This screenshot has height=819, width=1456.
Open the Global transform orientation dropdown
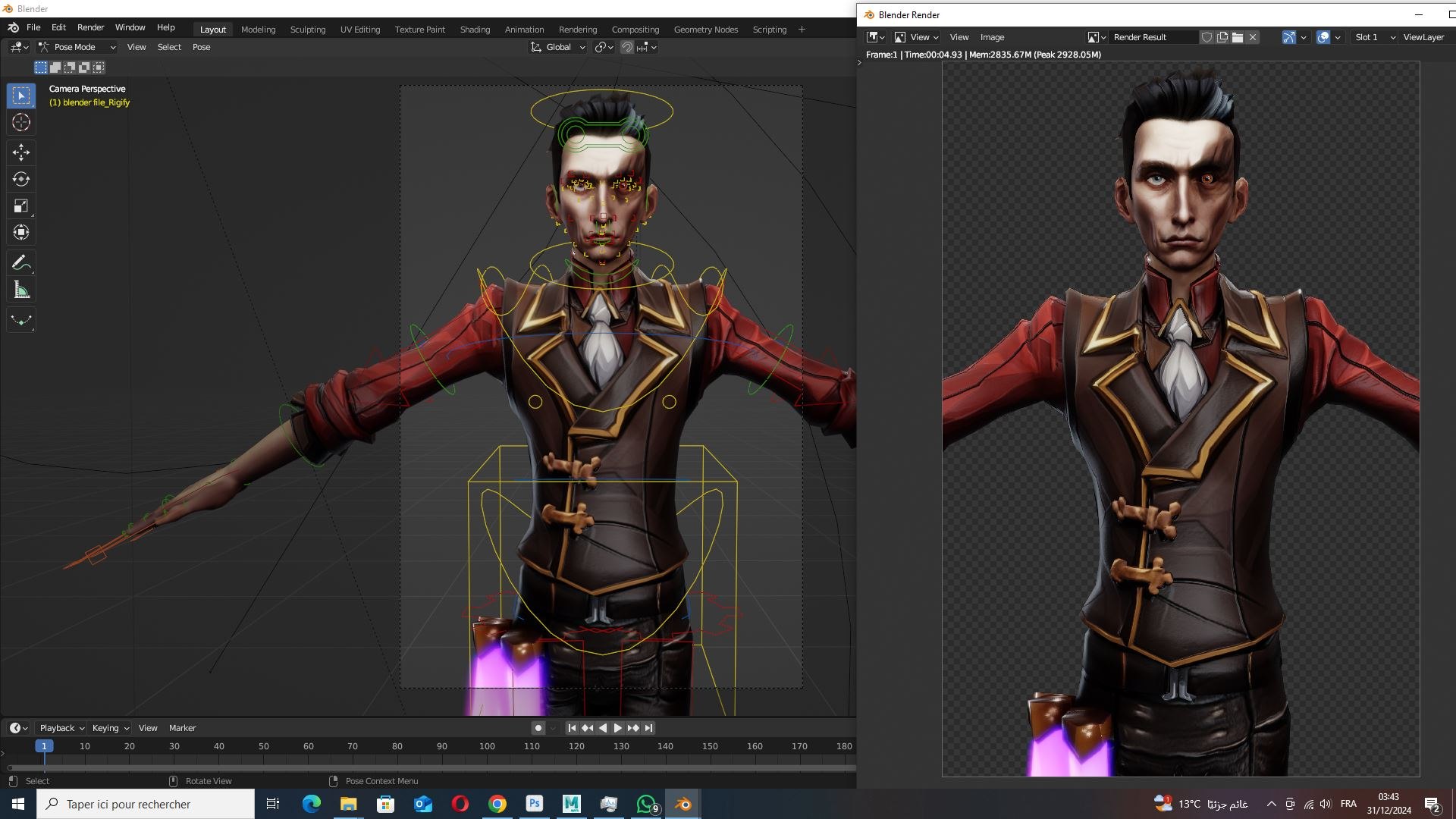tap(559, 47)
